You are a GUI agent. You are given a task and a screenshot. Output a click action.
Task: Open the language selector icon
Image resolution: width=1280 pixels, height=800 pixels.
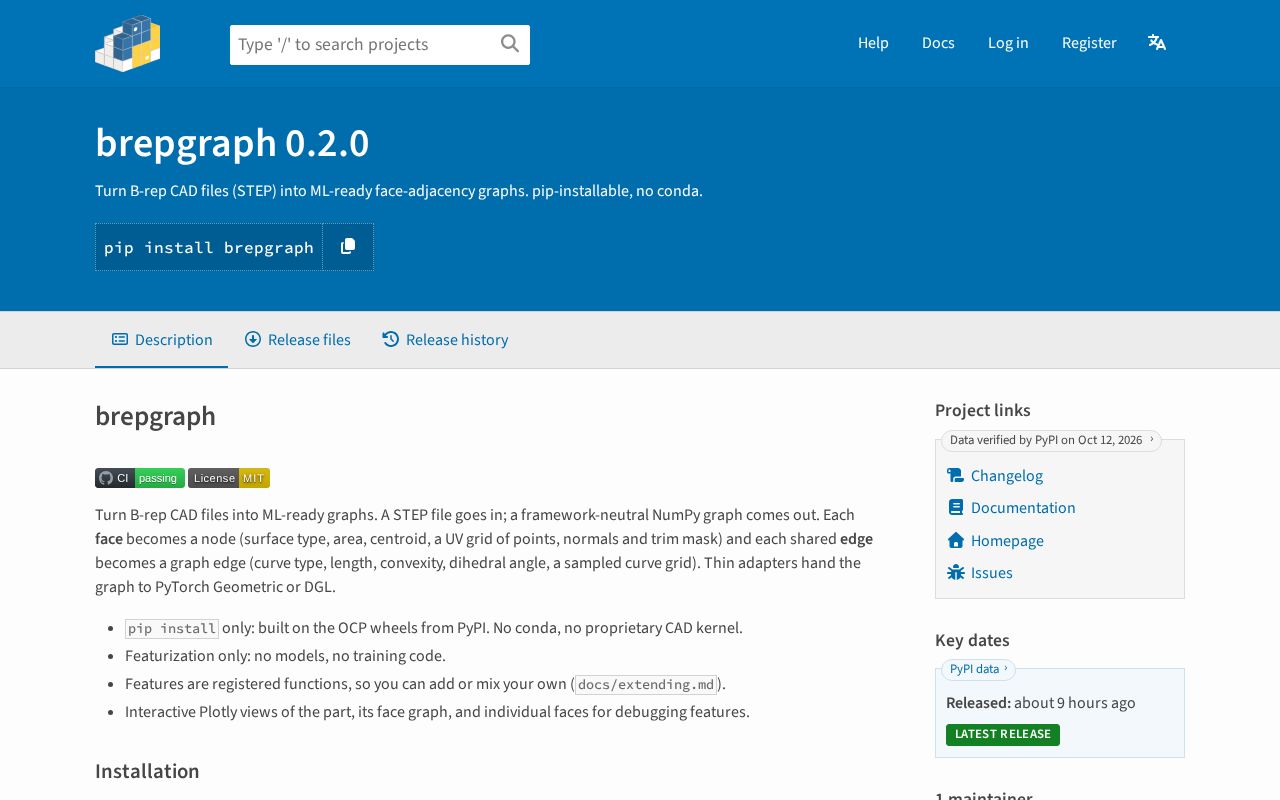[x=1157, y=42]
